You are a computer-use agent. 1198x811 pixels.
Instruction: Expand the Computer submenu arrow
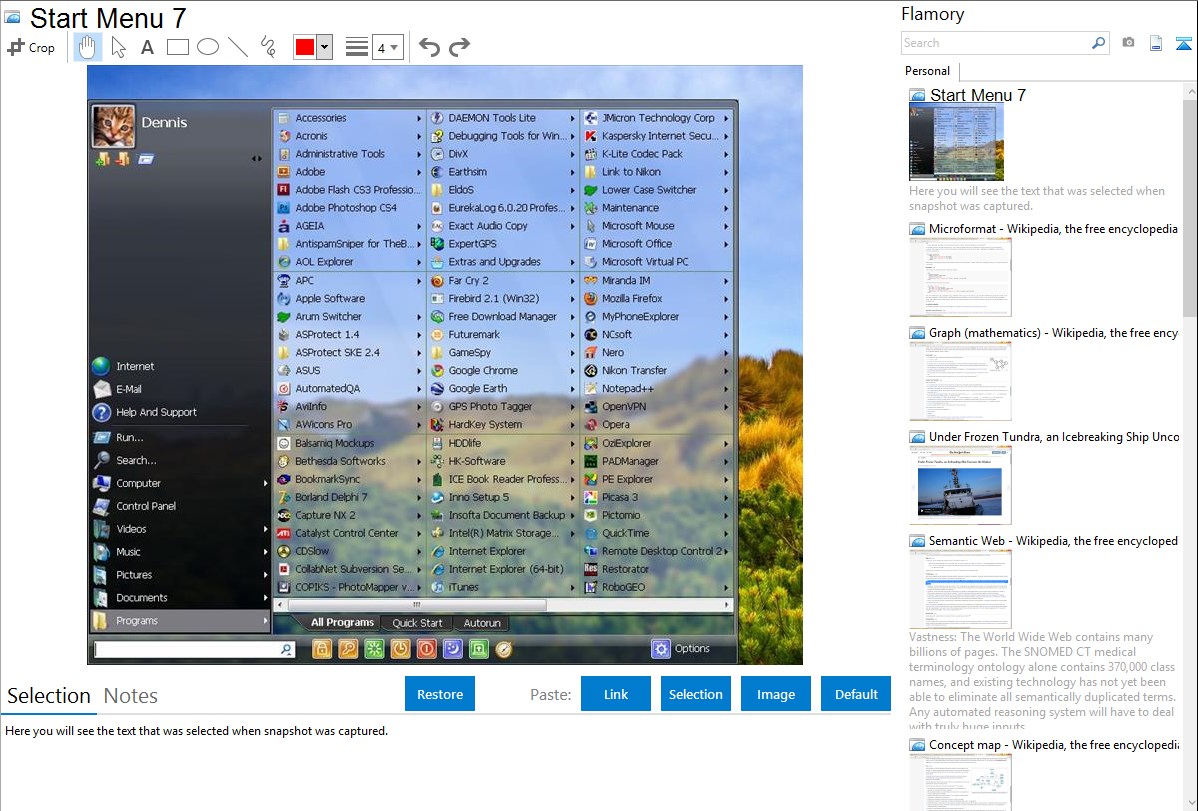point(265,483)
